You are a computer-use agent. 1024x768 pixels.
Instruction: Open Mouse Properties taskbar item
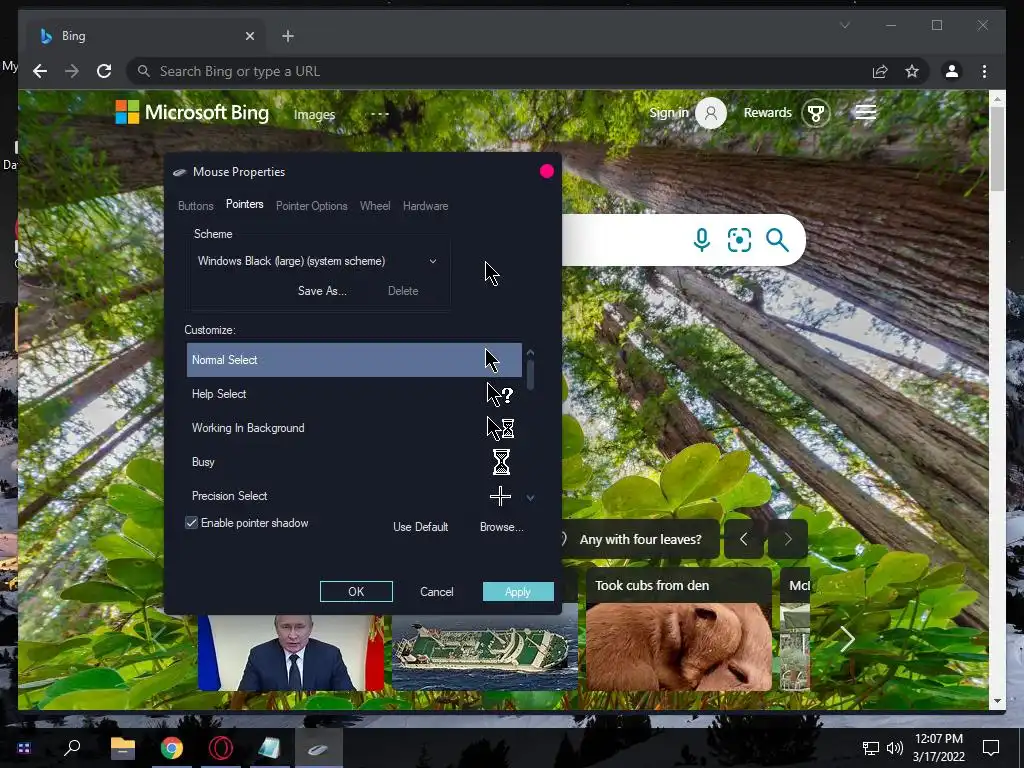(x=318, y=748)
